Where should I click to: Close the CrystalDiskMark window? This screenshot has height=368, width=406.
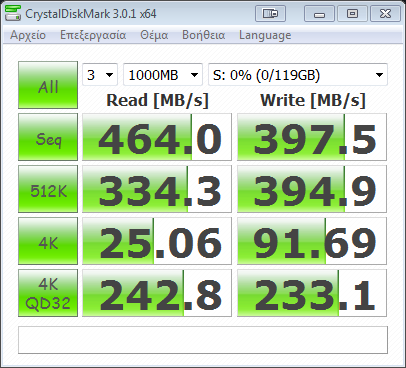[x=385, y=14]
